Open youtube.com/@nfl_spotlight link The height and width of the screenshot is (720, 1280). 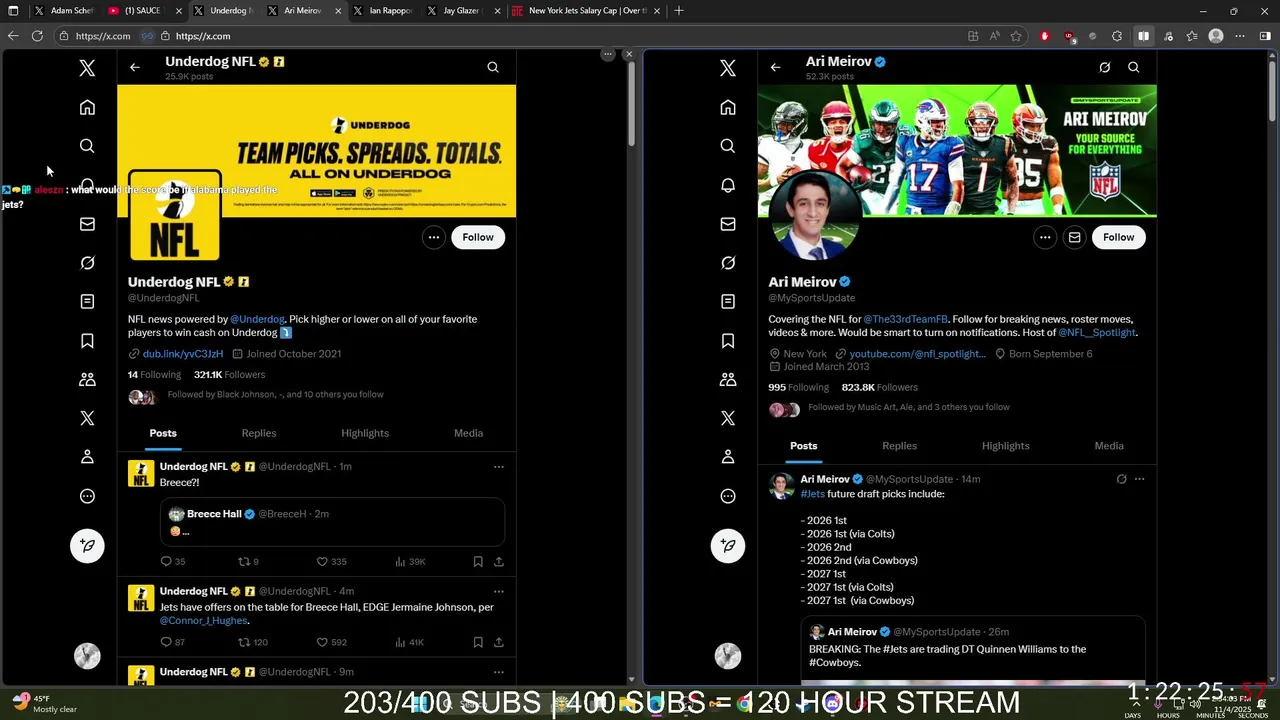point(917,354)
